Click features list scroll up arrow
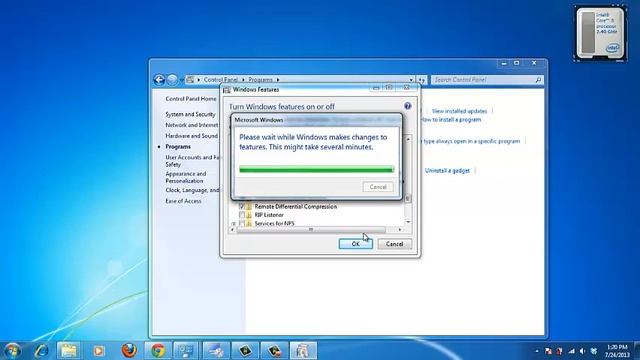 pyautogui.click(x=408, y=139)
